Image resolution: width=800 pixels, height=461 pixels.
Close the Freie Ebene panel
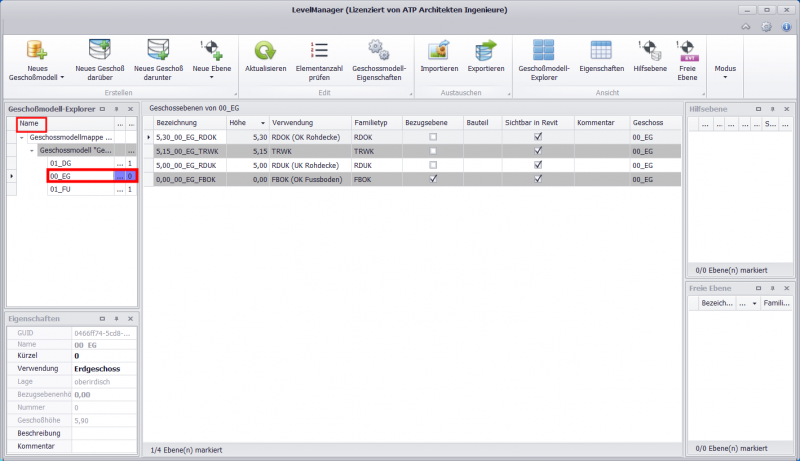click(x=786, y=288)
